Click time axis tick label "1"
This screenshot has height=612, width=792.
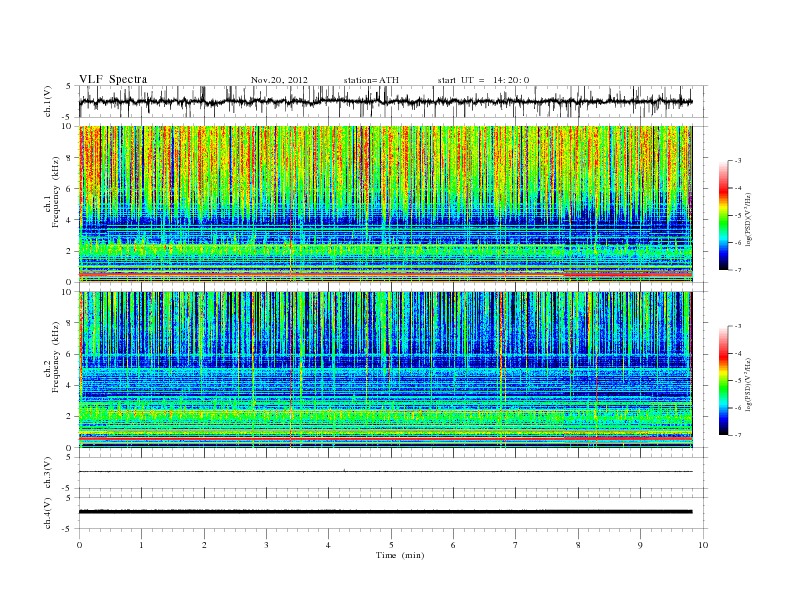click(141, 545)
